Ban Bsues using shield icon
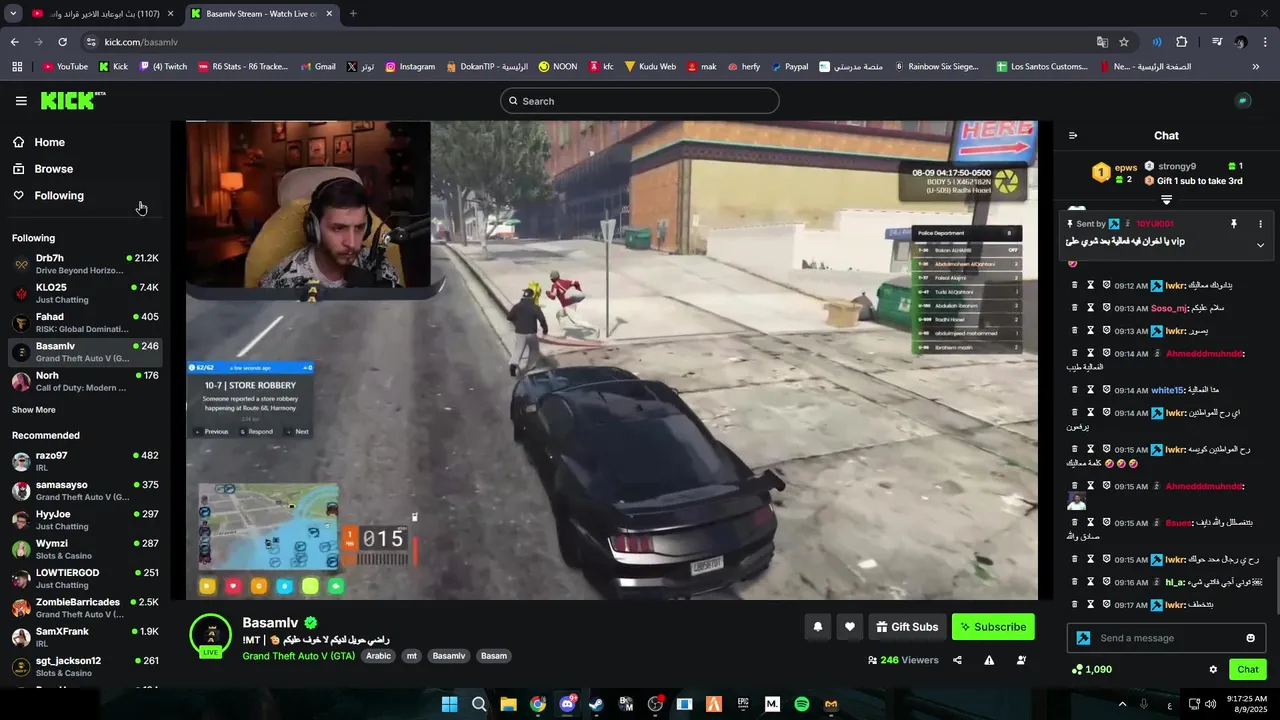 click(1107, 522)
